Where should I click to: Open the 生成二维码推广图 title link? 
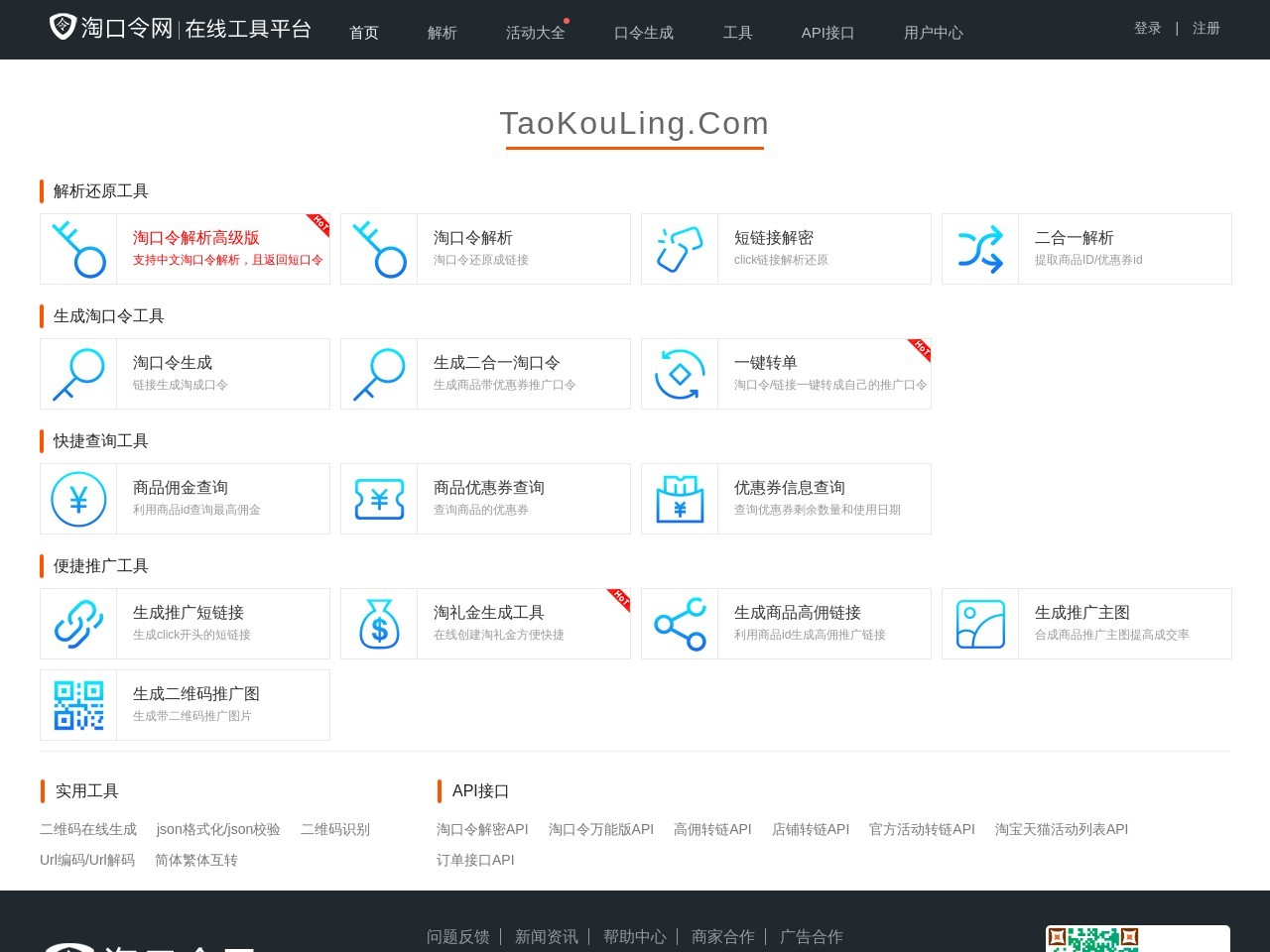[x=196, y=694]
